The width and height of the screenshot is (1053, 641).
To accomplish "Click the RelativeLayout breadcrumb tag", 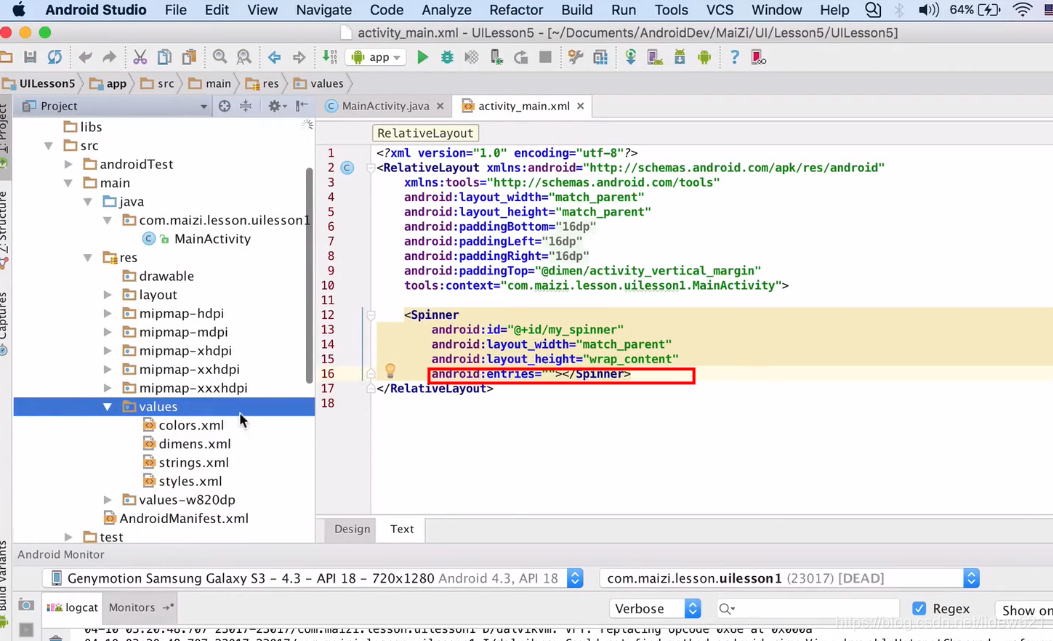I will (425, 133).
